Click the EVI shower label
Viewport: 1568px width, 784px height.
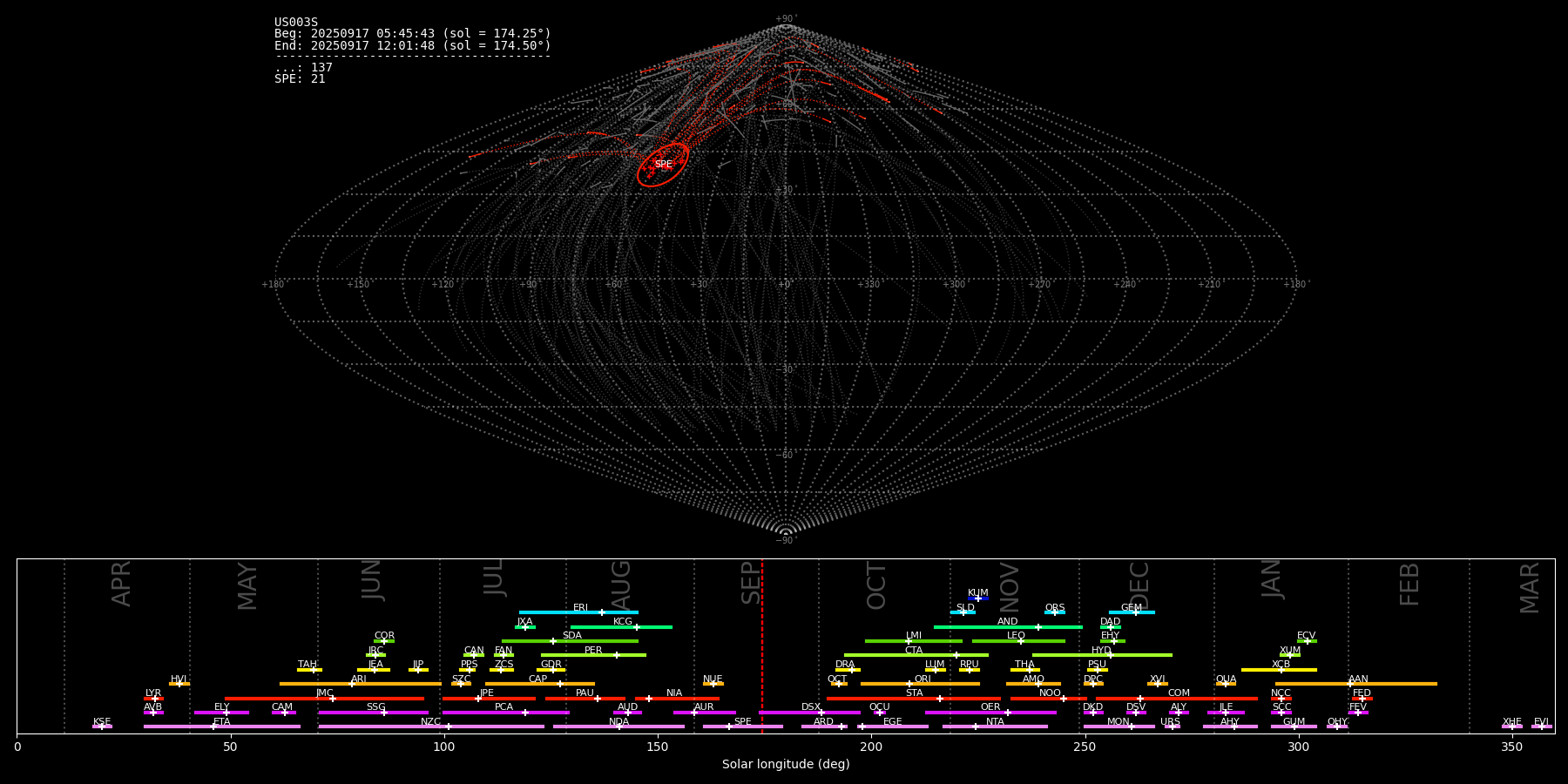1541,722
